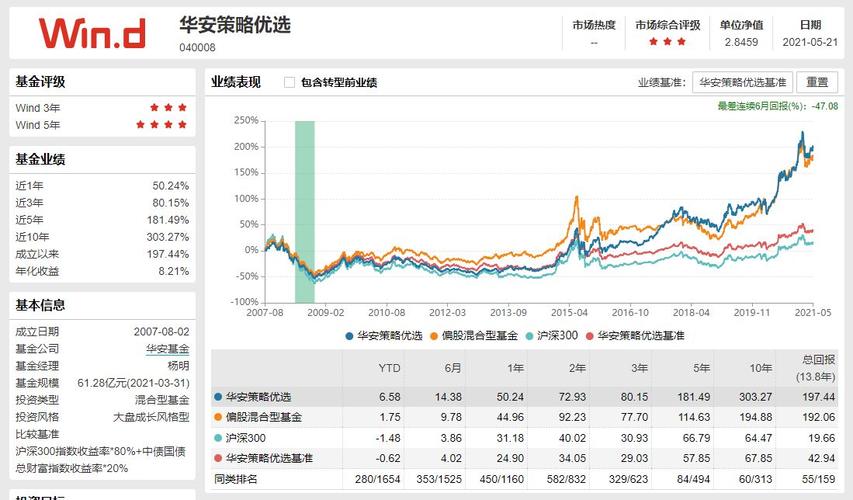Click the 年化收益 8.21% row

point(102,271)
